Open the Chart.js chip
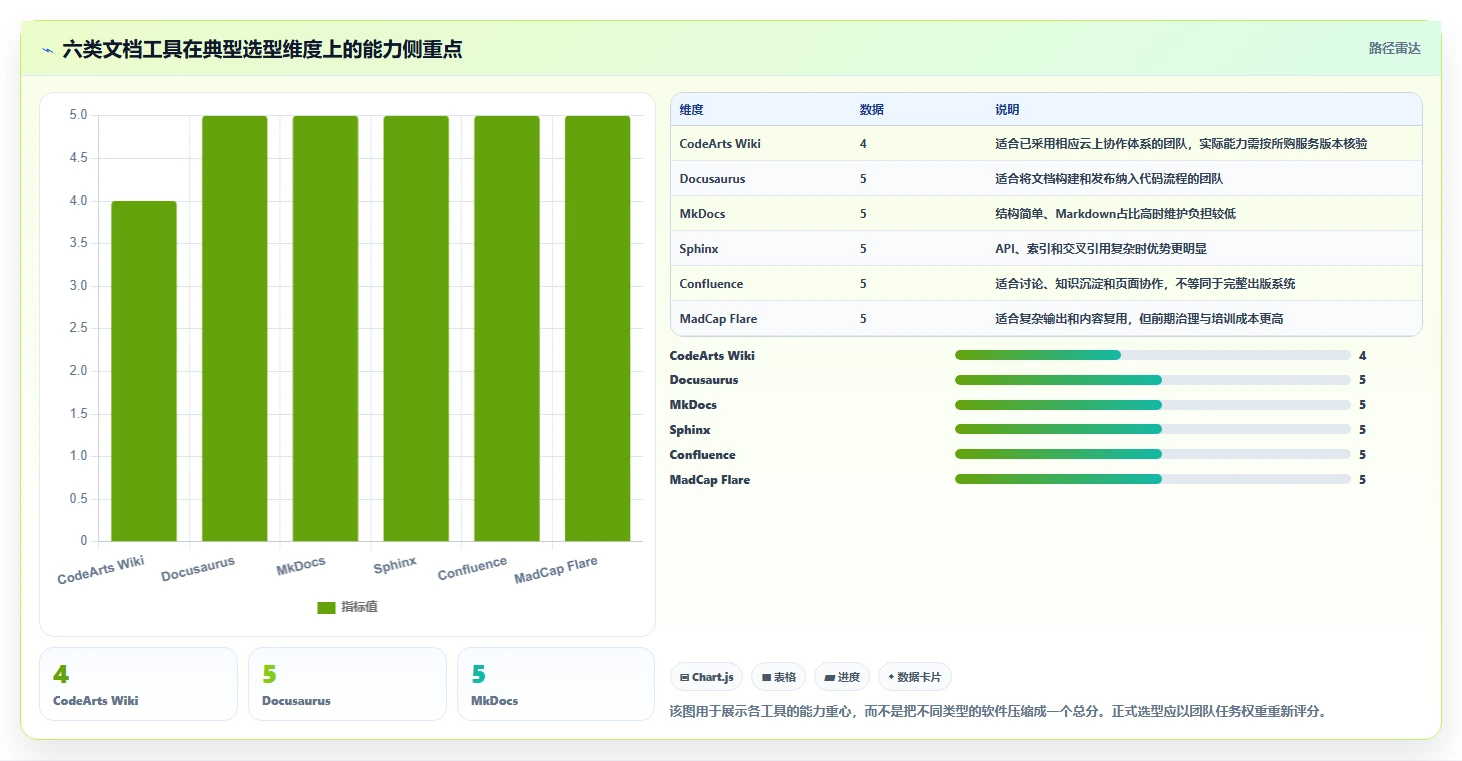This screenshot has width=1462, height=761. point(707,677)
